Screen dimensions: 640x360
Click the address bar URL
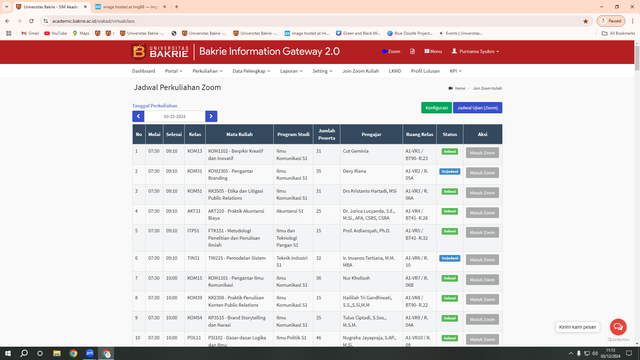pyautogui.click(x=93, y=21)
